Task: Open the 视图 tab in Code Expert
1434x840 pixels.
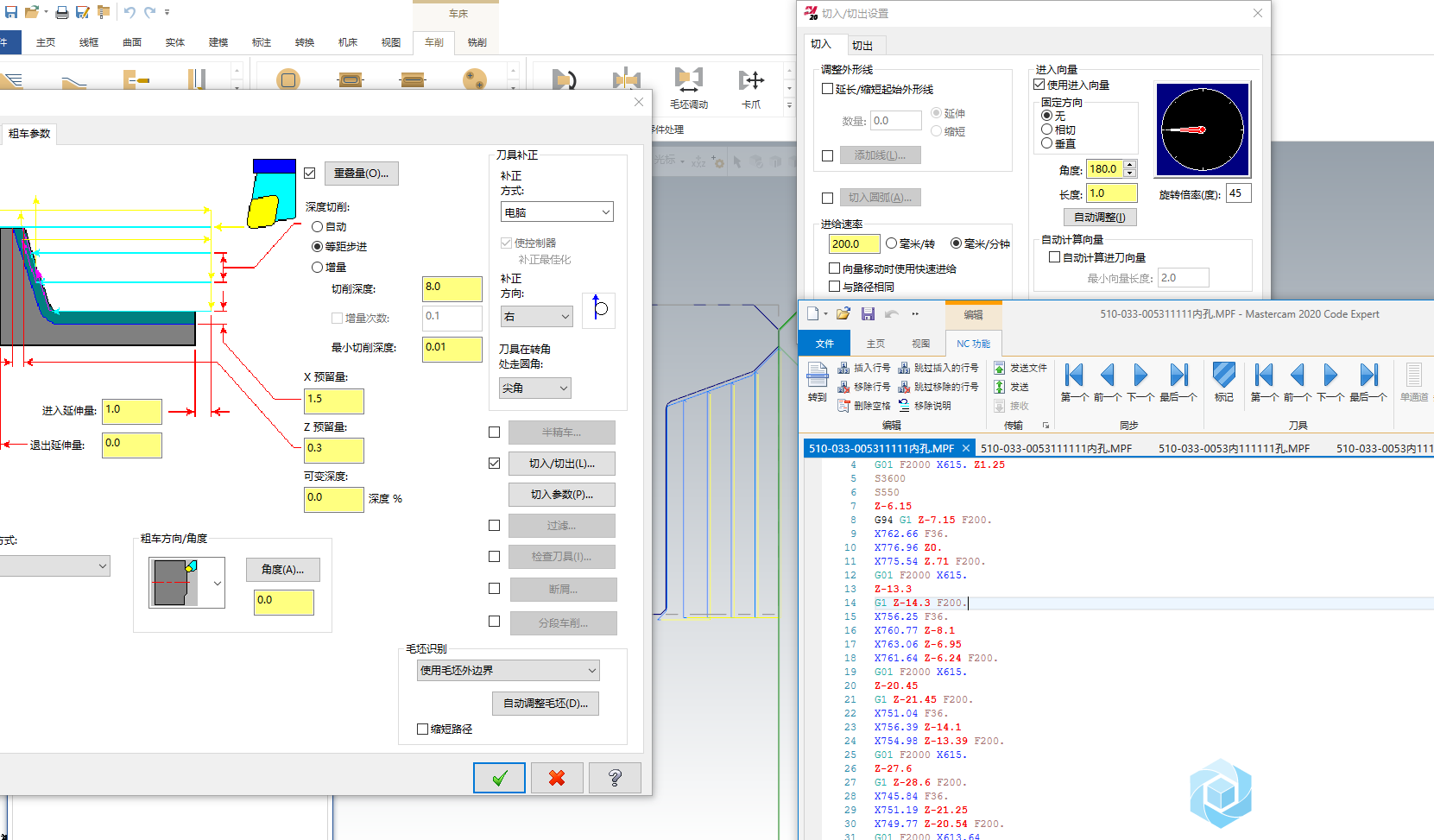Action: click(921, 344)
